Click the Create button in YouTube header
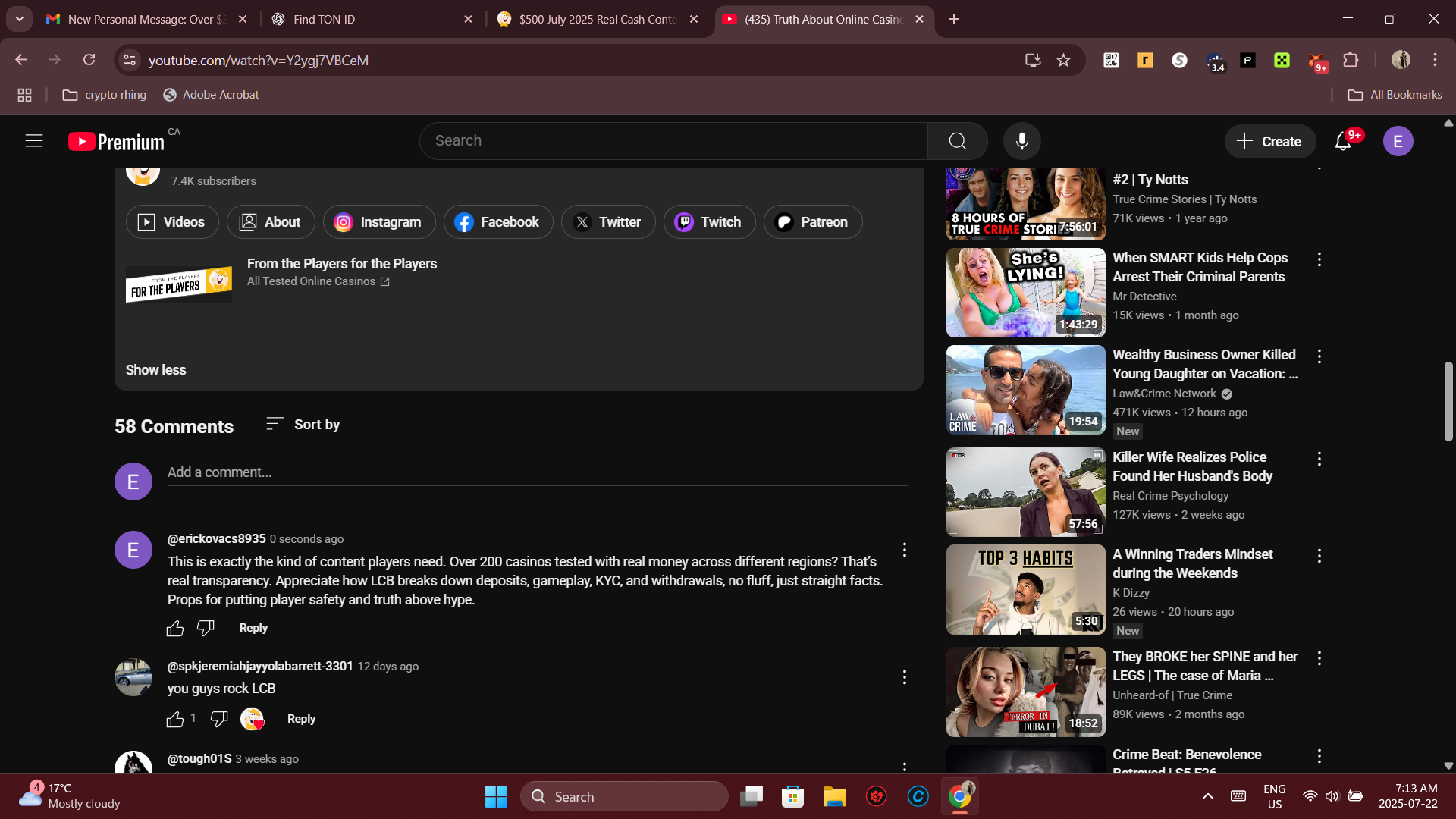 tap(1269, 141)
